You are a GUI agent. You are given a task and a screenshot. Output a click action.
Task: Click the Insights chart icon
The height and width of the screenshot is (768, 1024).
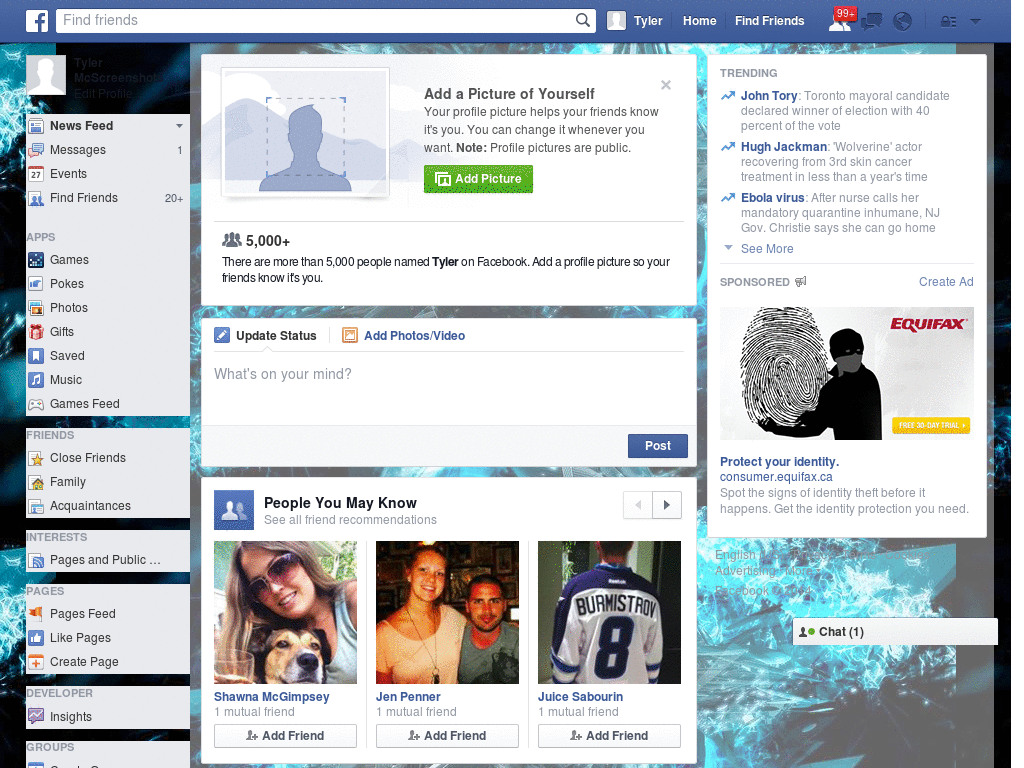tap(36, 716)
